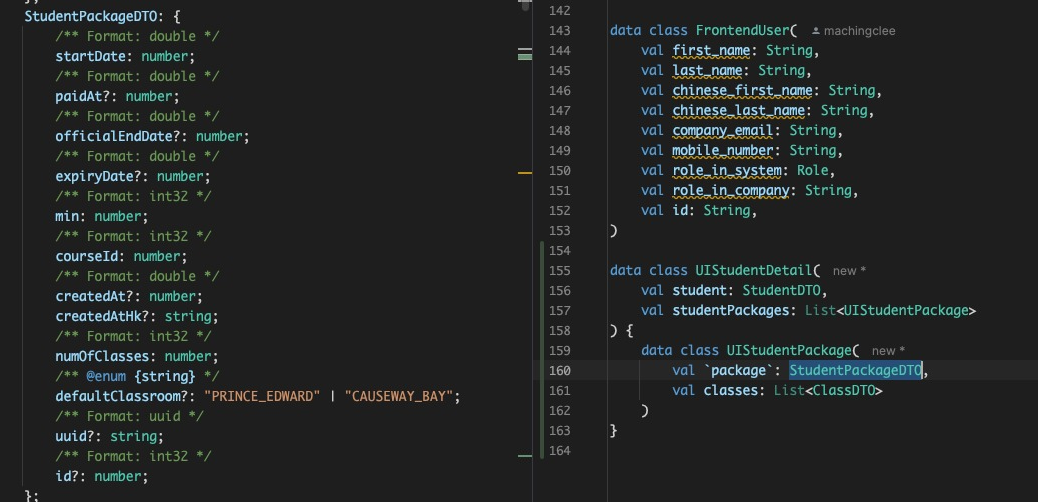Open the machingclee author annotation

pos(859,31)
